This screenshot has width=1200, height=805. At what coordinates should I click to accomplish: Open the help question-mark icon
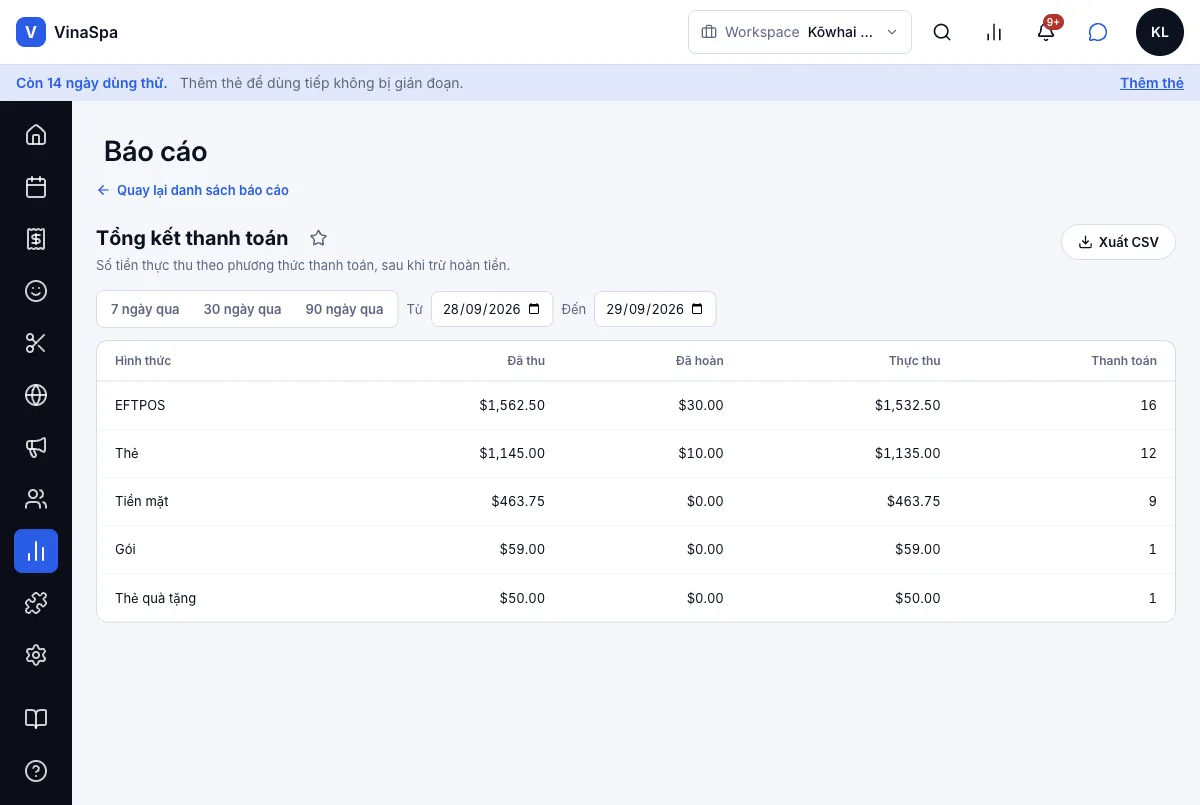(36, 771)
